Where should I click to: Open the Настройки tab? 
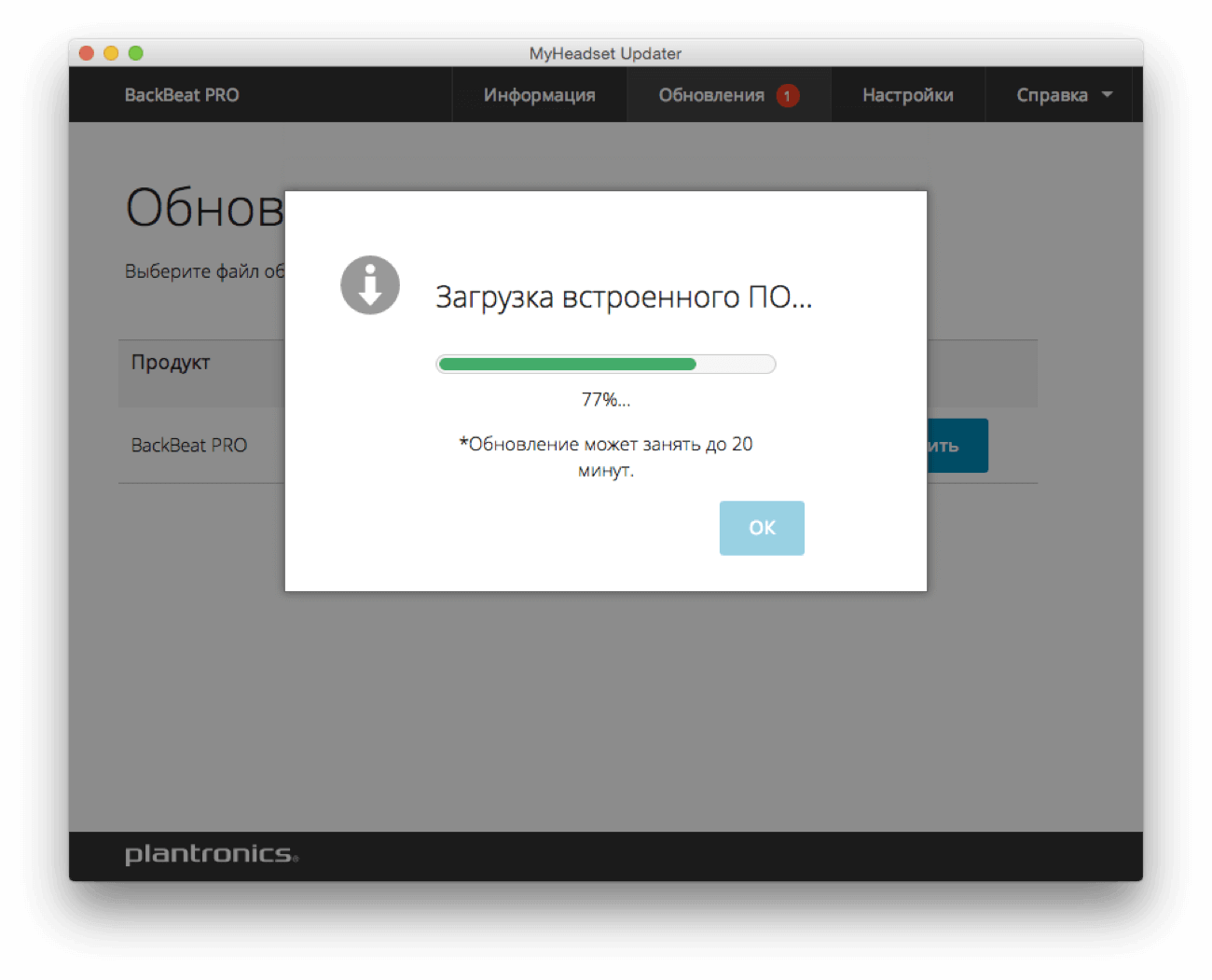pyautogui.click(x=908, y=94)
